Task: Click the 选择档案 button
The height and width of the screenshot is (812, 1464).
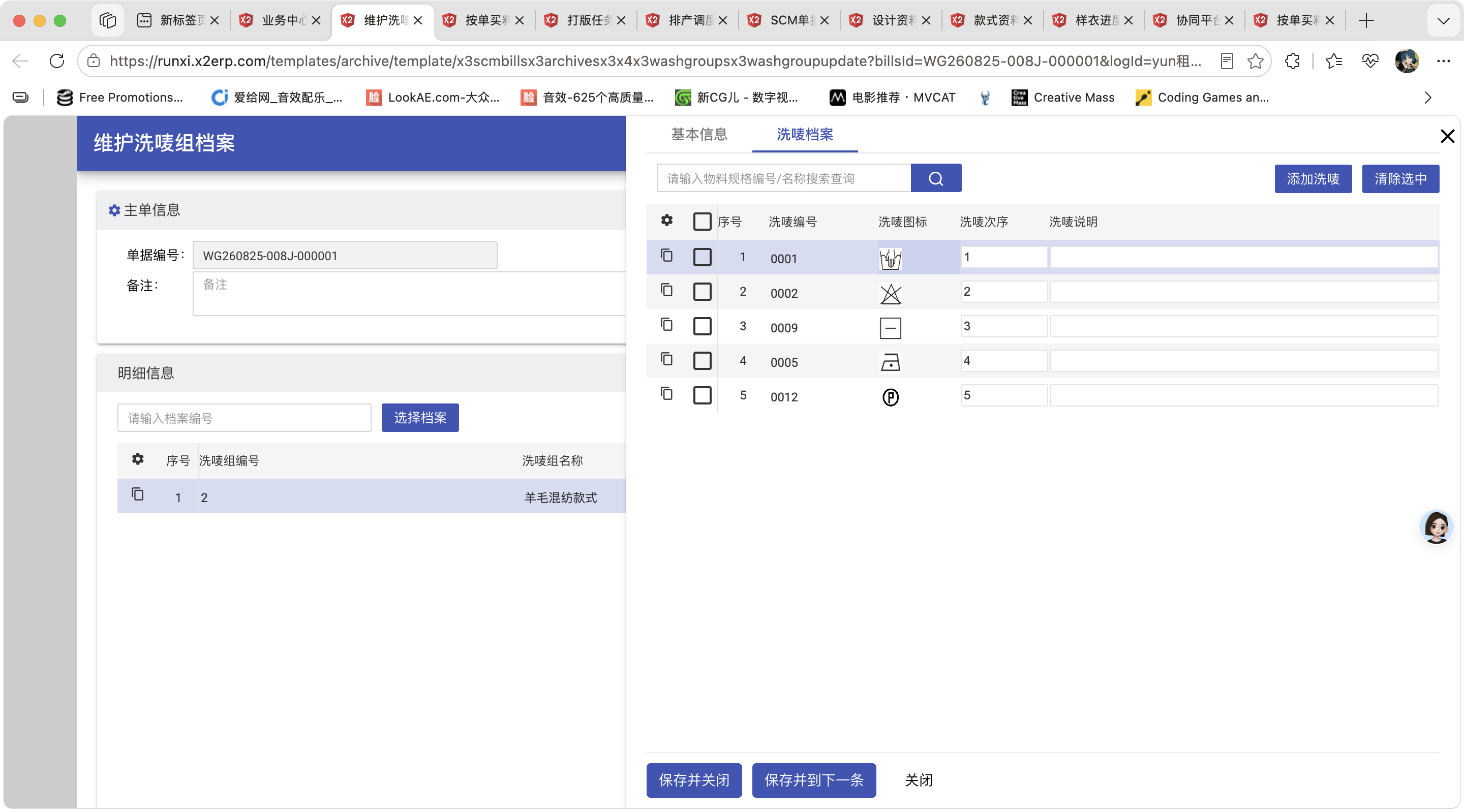Action: pyautogui.click(x=420, y=418)
